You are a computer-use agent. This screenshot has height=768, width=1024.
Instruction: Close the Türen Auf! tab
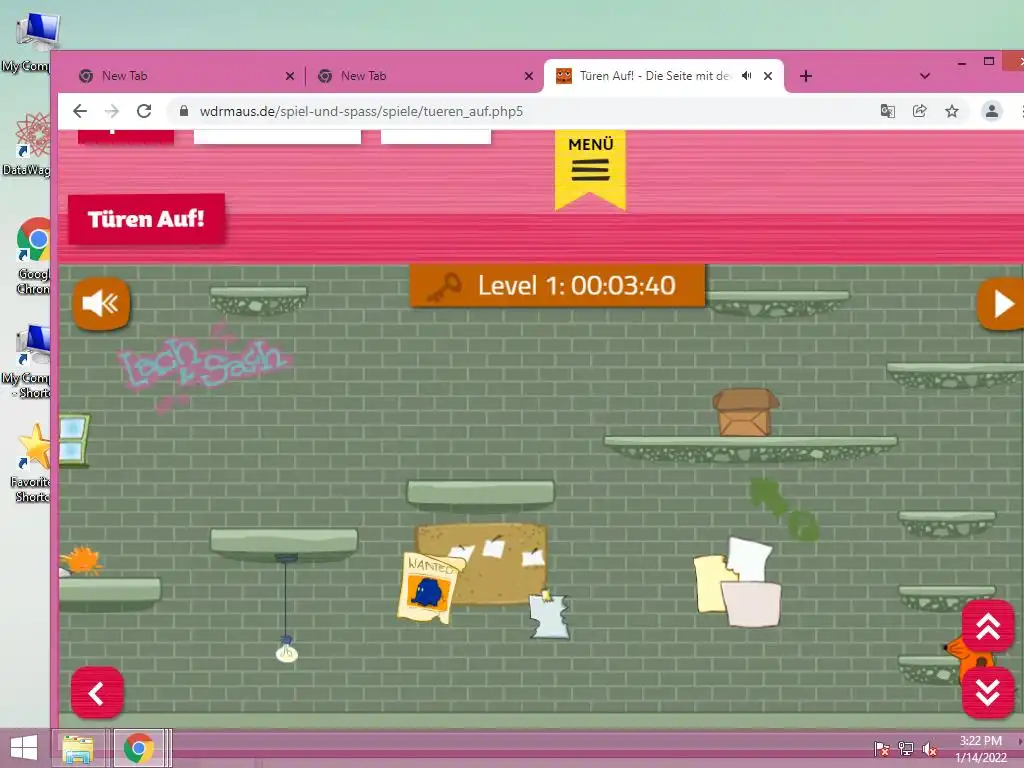(x=768, y=76)
